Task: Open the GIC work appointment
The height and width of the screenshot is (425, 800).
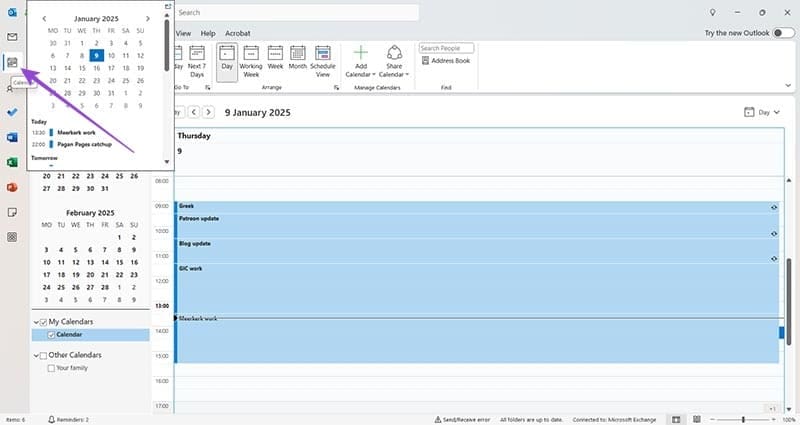Action: coord(477,288)
